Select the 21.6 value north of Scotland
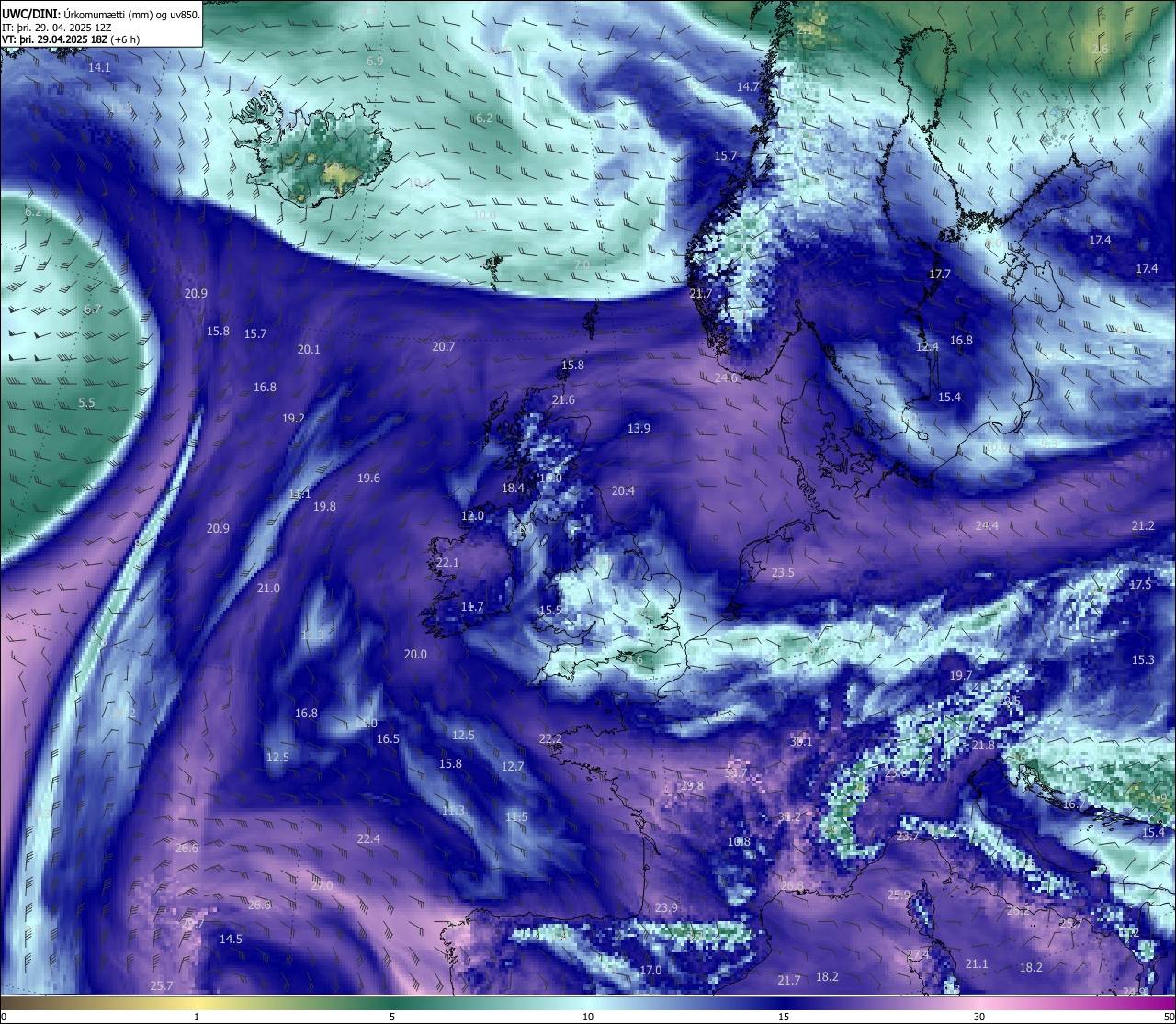The image size is (1176, 1024). tap(563, 400)
